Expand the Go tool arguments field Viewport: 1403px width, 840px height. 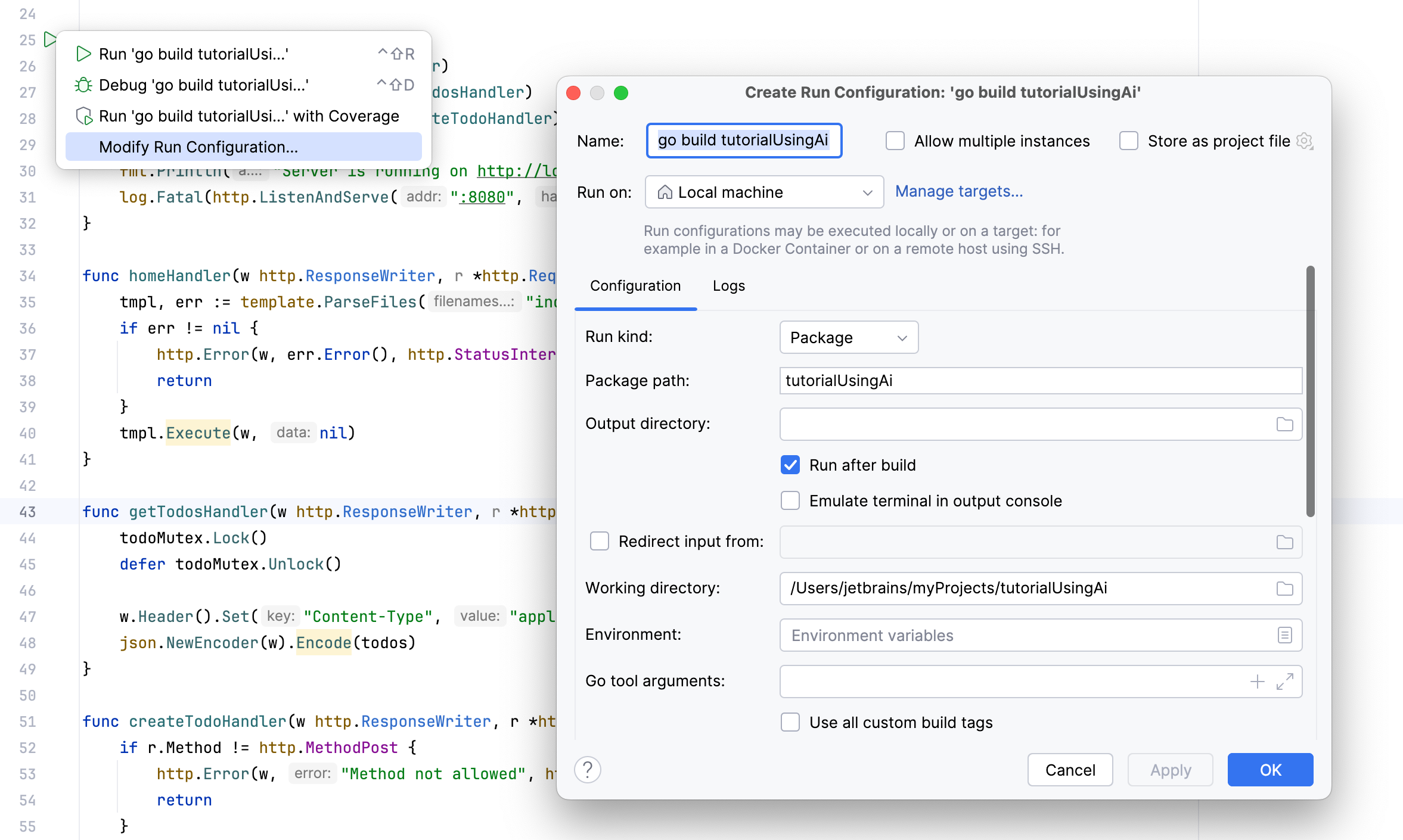click(x=1284, y=682)
